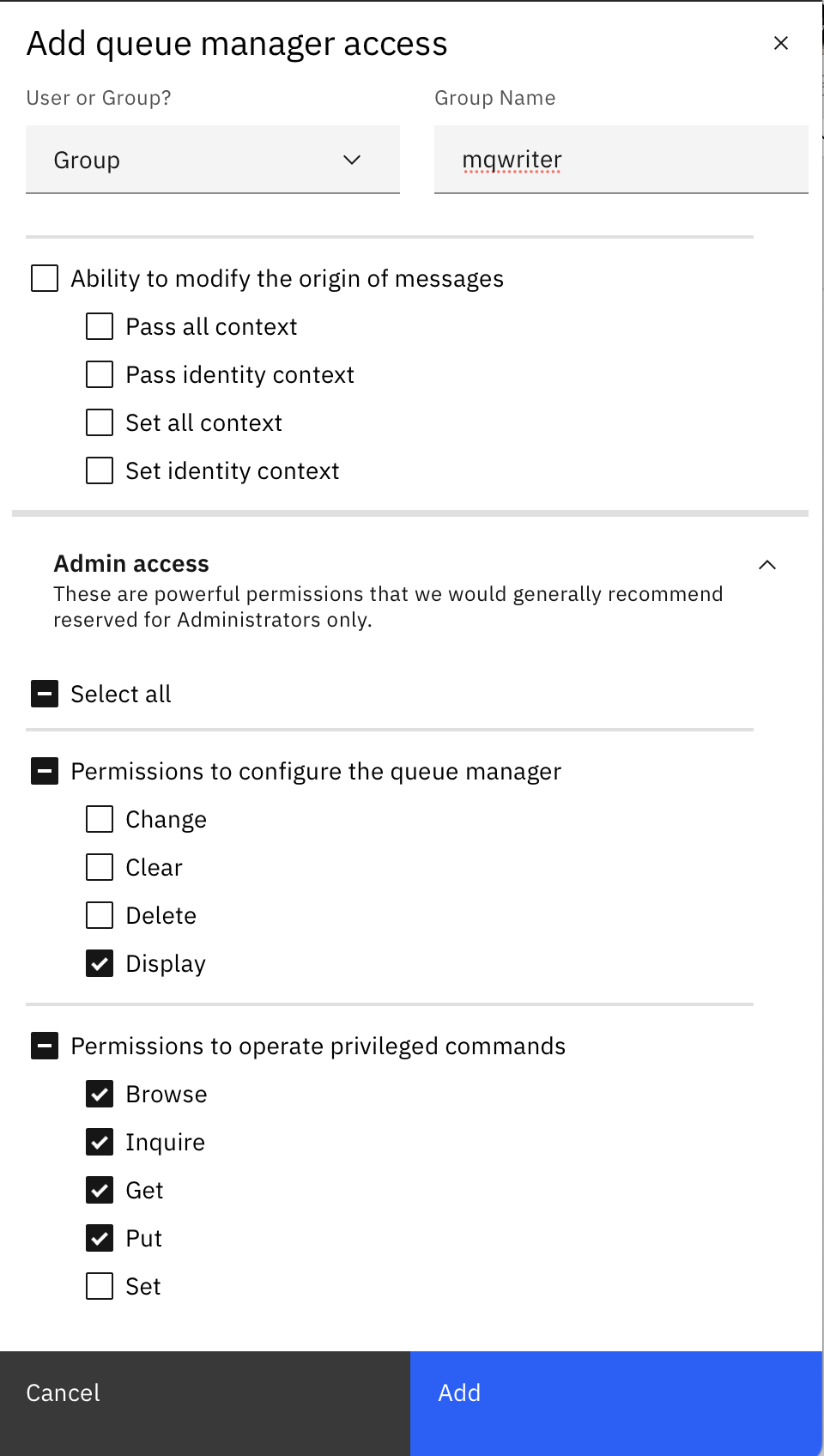Close the Add queue manager access dialog
This screenshot has width=824, height=1456.
781,43
